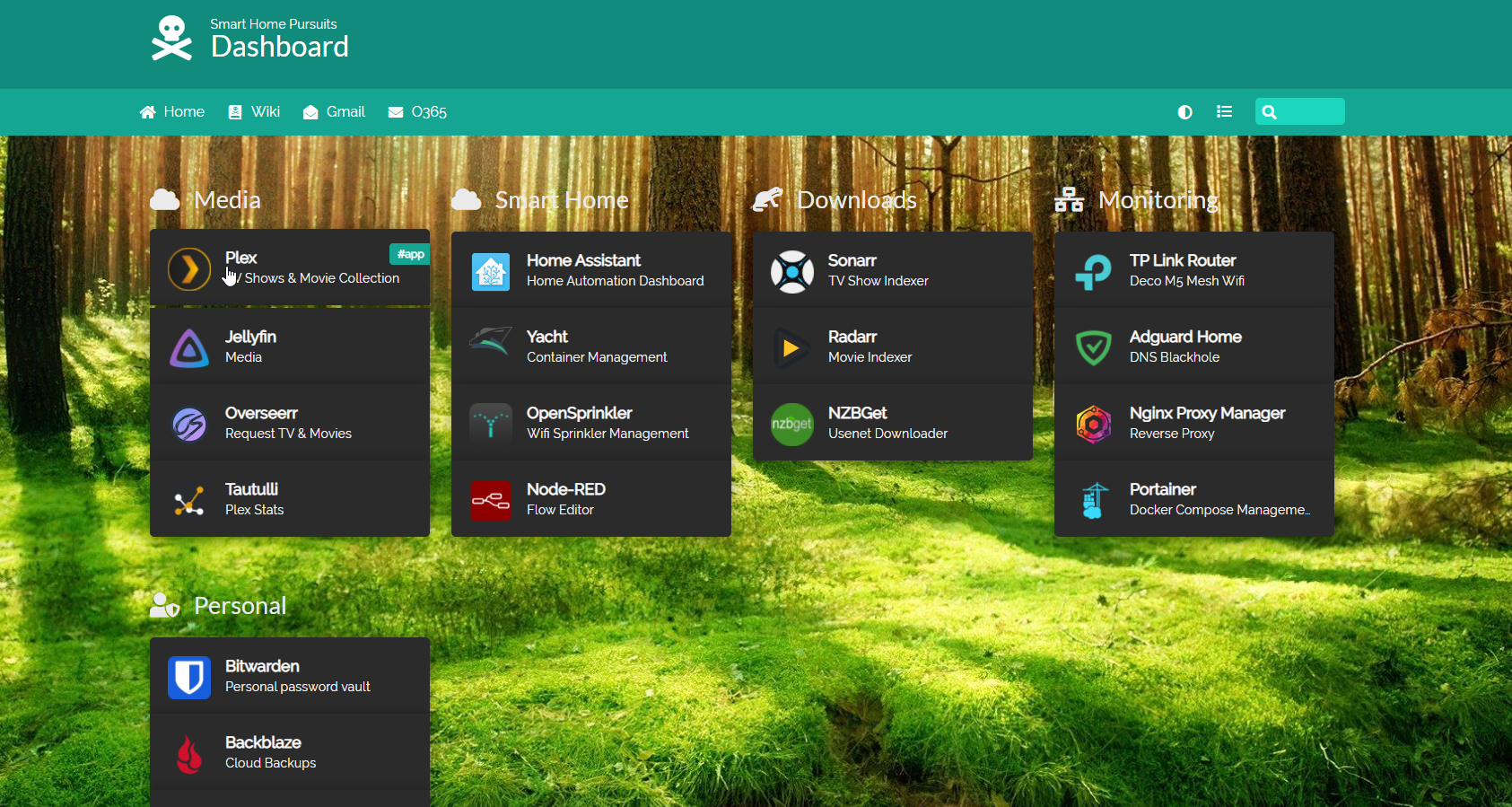
Task: Open the Home nav link
Action: click(x=172, y=112)
